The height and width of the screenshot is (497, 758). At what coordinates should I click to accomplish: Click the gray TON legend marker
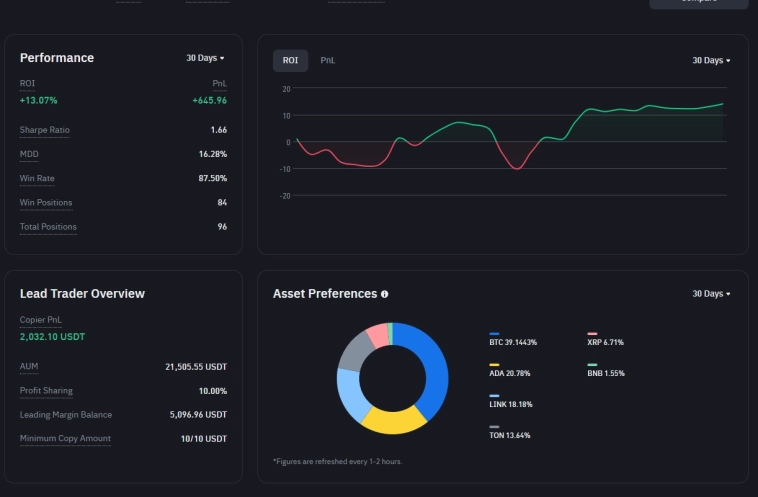click(x=494, y=427)
